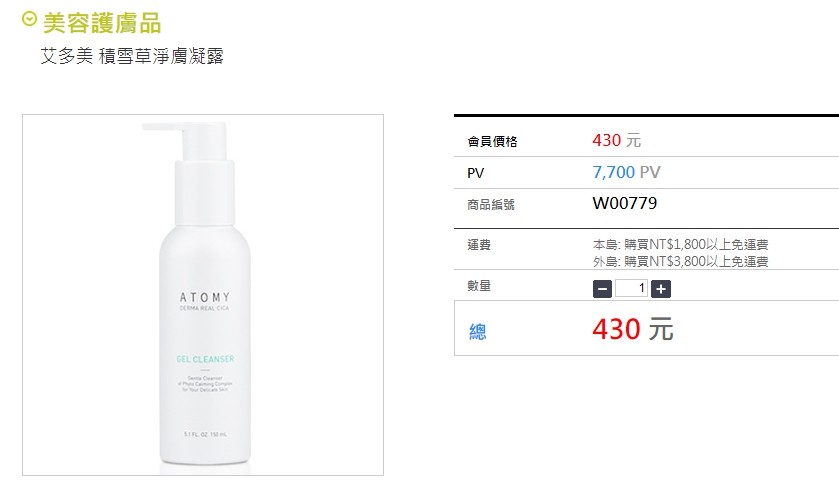
Task: Click the GEL CLEANSER text on bottle
Action: tap(205, 359)
